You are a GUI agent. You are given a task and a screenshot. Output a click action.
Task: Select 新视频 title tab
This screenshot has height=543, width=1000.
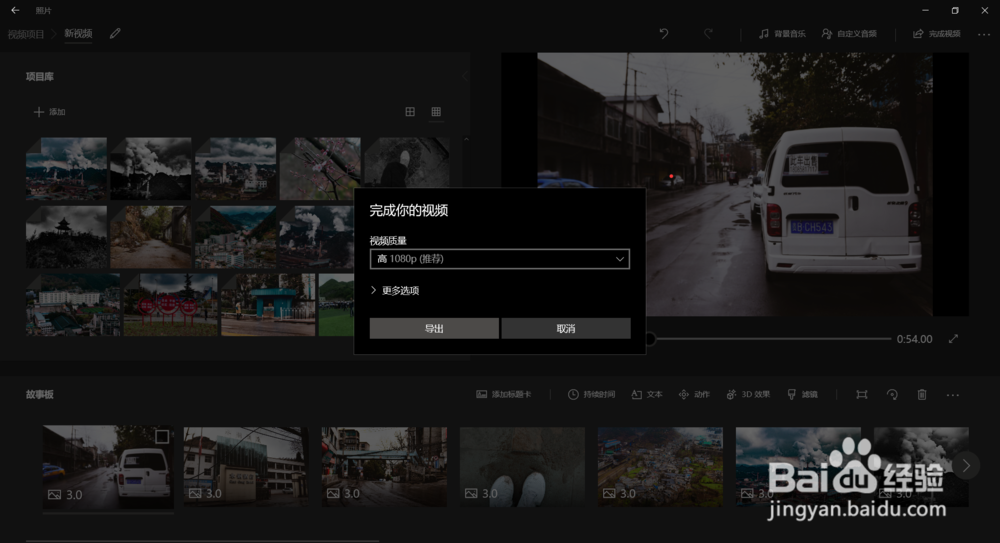(78, 34)
